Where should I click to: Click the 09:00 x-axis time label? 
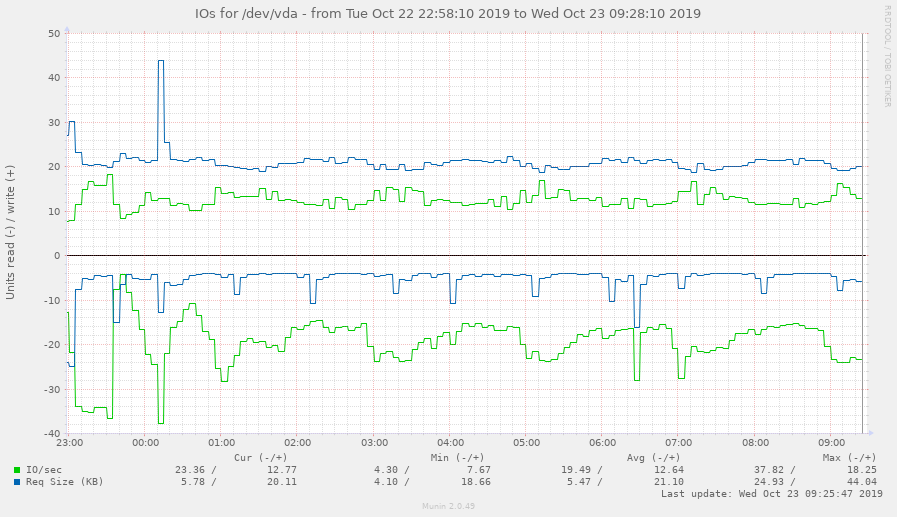[832, 443]
